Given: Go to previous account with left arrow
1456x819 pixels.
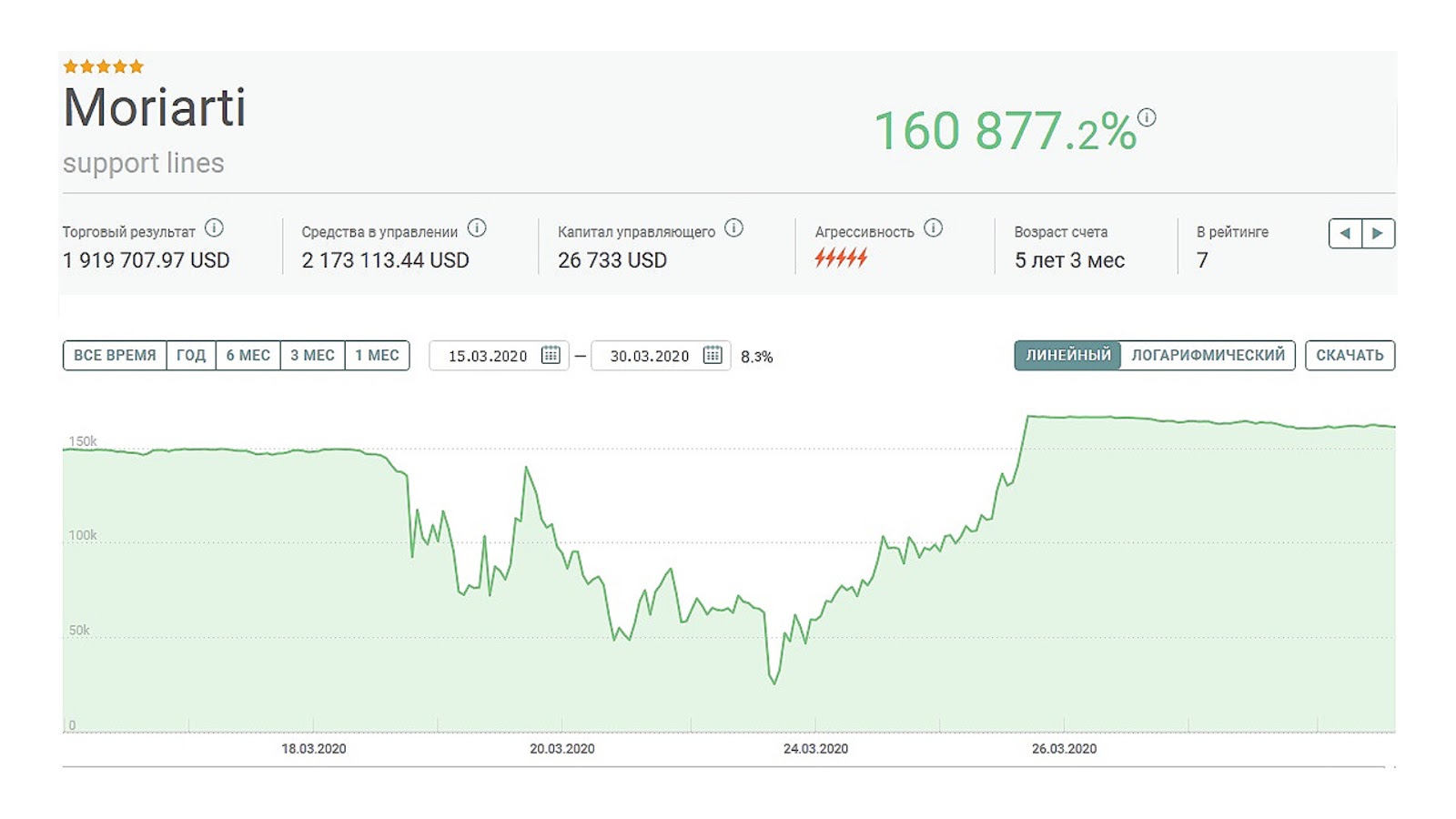Looking at the screenshot, I should pos(1345,233).
